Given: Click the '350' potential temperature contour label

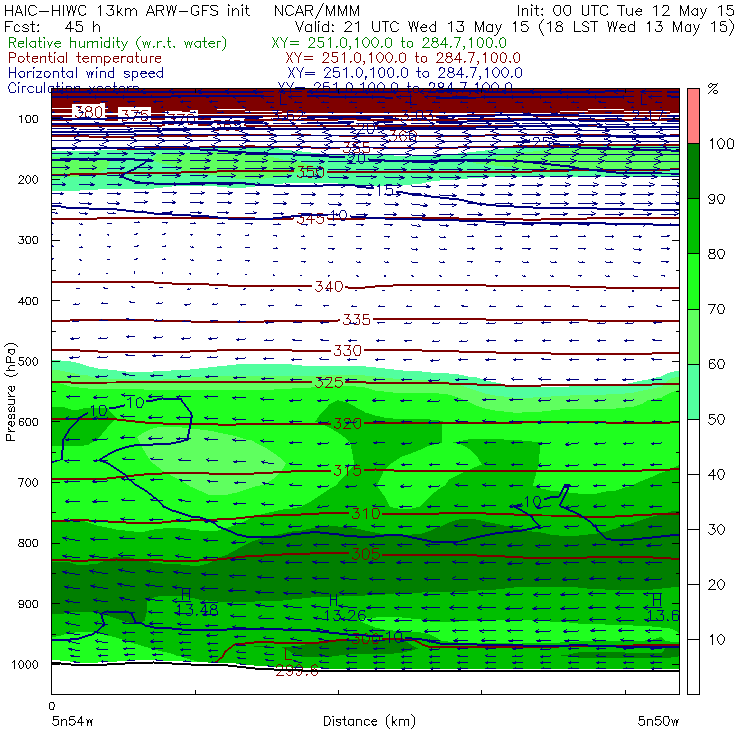Looking at the screenshot, I should coord(311,172).
